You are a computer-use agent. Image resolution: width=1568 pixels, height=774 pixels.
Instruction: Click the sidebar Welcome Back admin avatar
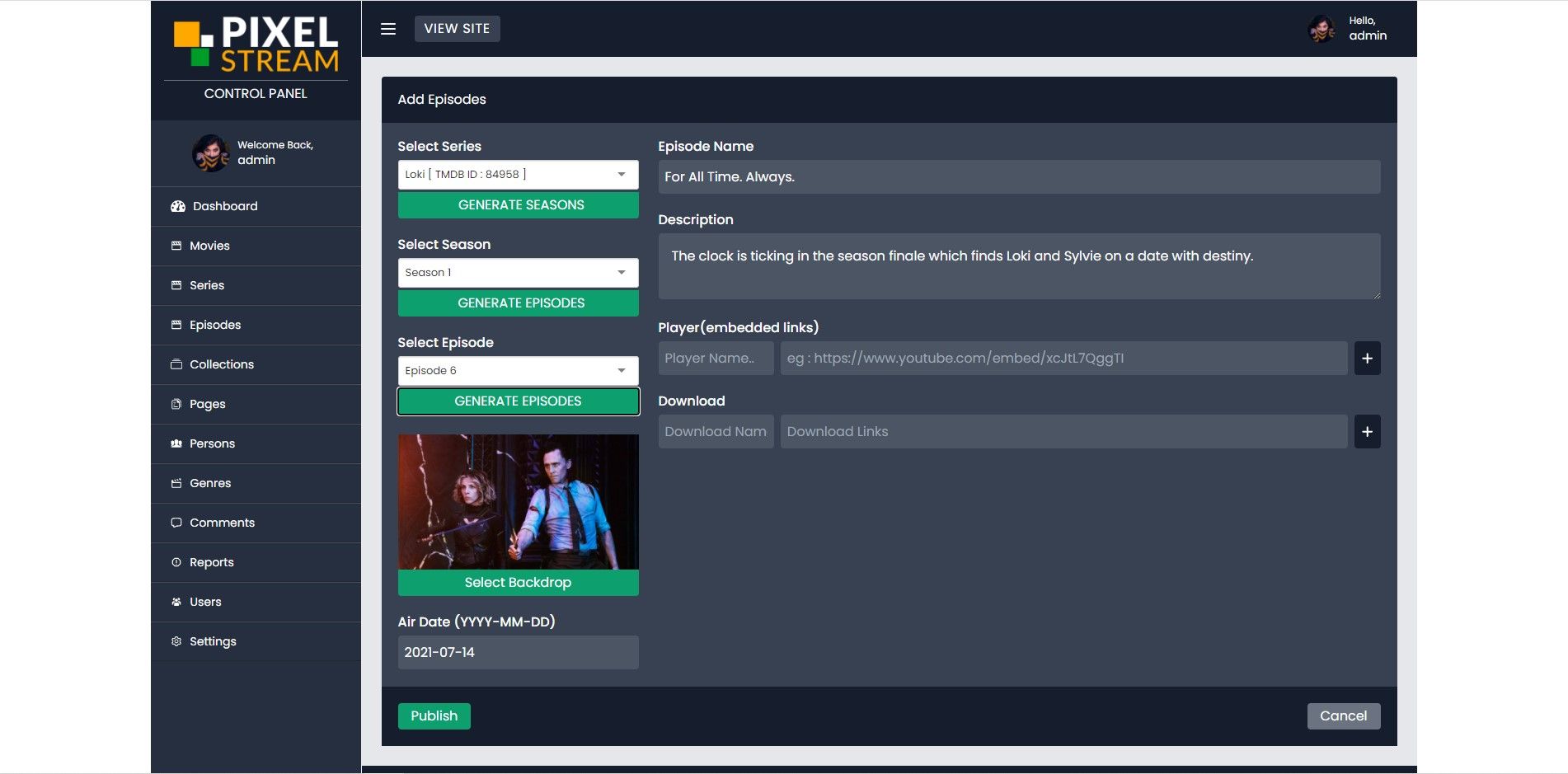coord(211,153)
